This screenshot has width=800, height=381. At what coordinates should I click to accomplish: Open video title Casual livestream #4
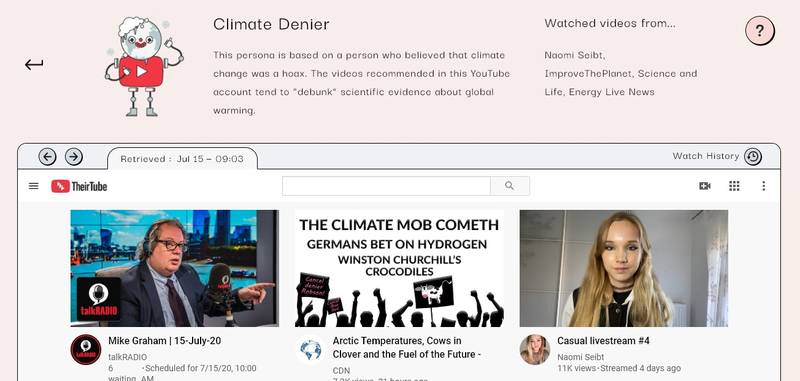click(x=603, y=341)
